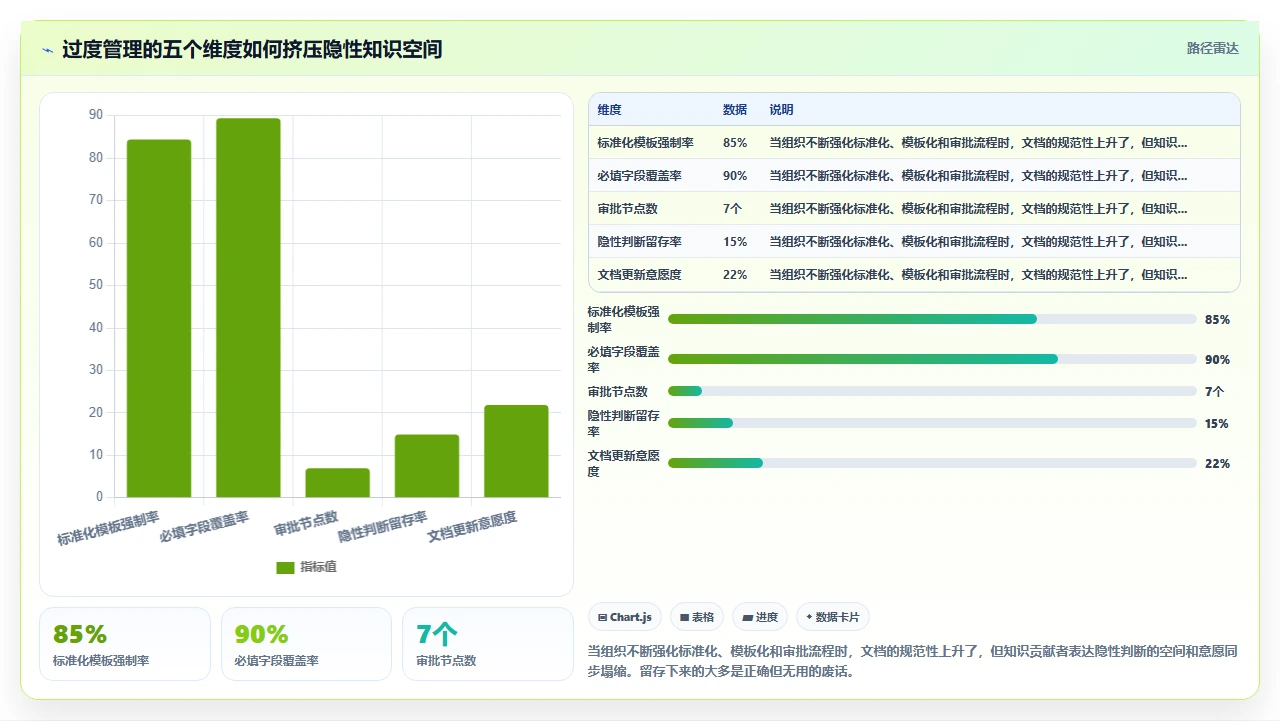The height and width of the screenshot is (721, 1280).
Task: Click 隐性判断留存率 table row cell
Action: click(x=640, y=242)
